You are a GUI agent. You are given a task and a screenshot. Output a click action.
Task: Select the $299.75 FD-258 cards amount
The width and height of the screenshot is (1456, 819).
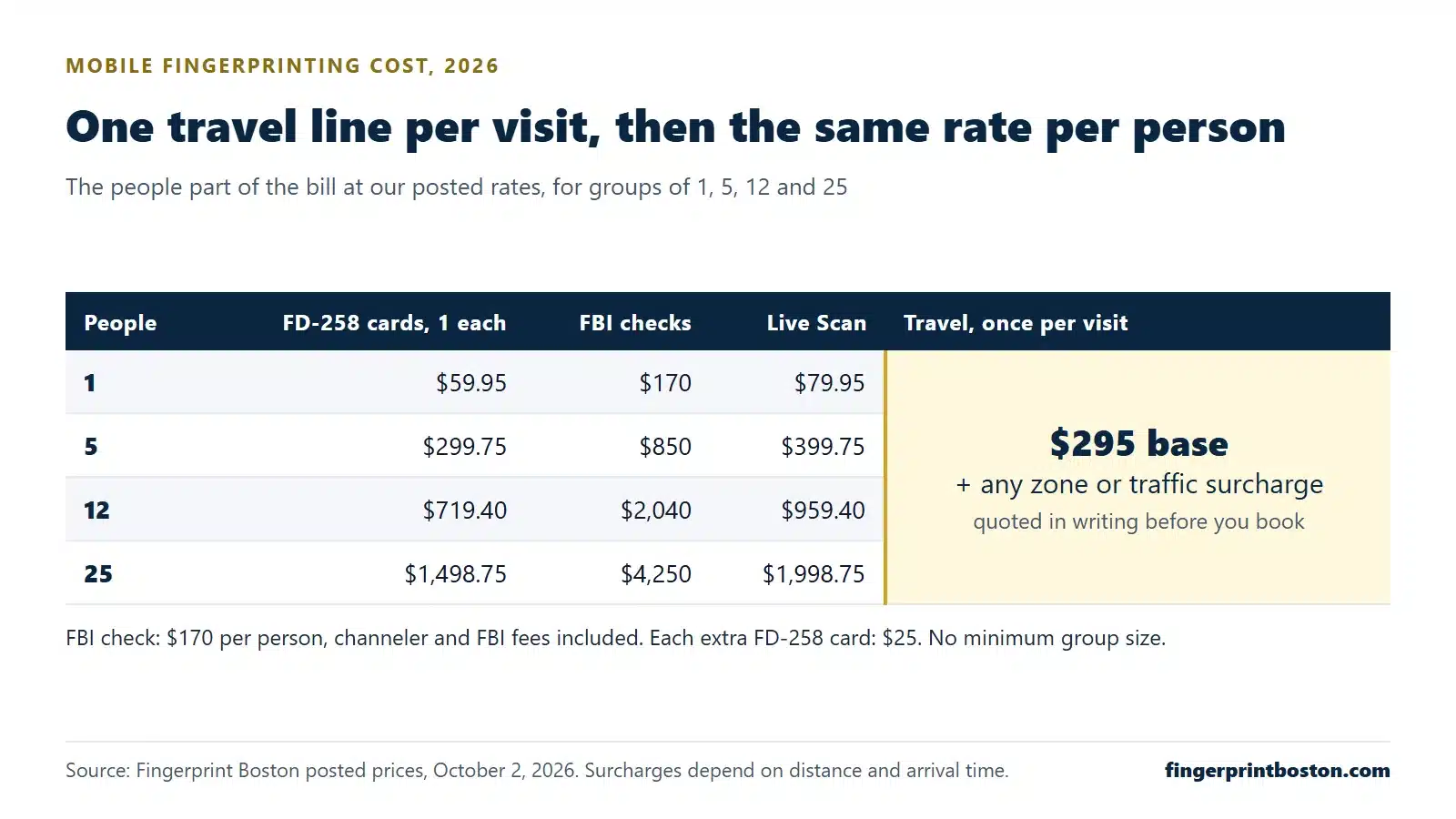464,447
